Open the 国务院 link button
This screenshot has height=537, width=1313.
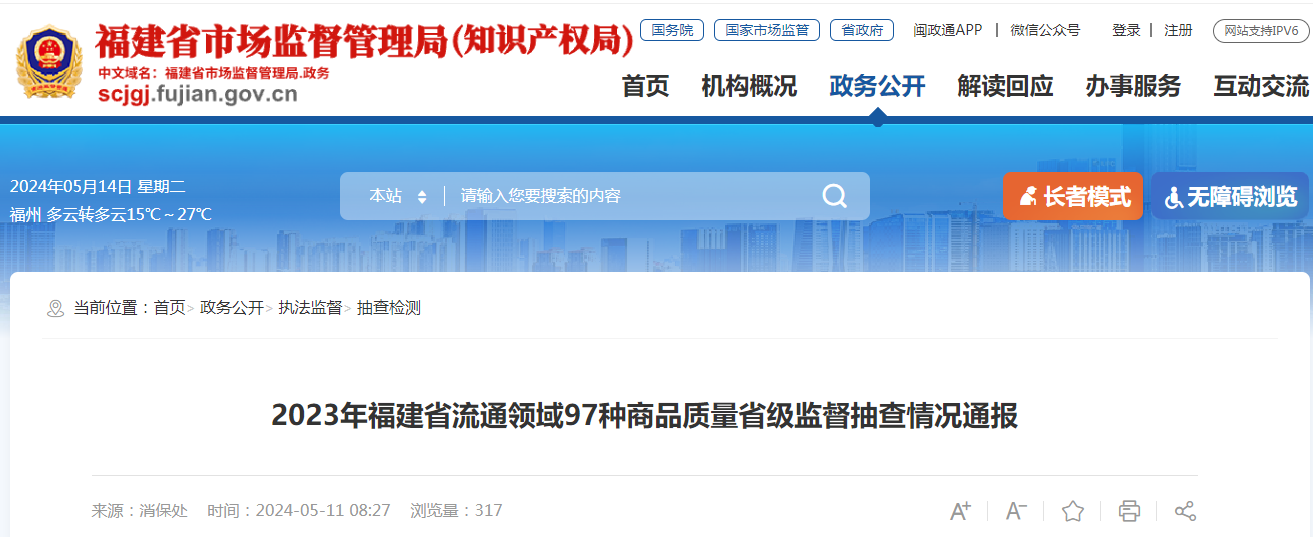coord(672,30)
